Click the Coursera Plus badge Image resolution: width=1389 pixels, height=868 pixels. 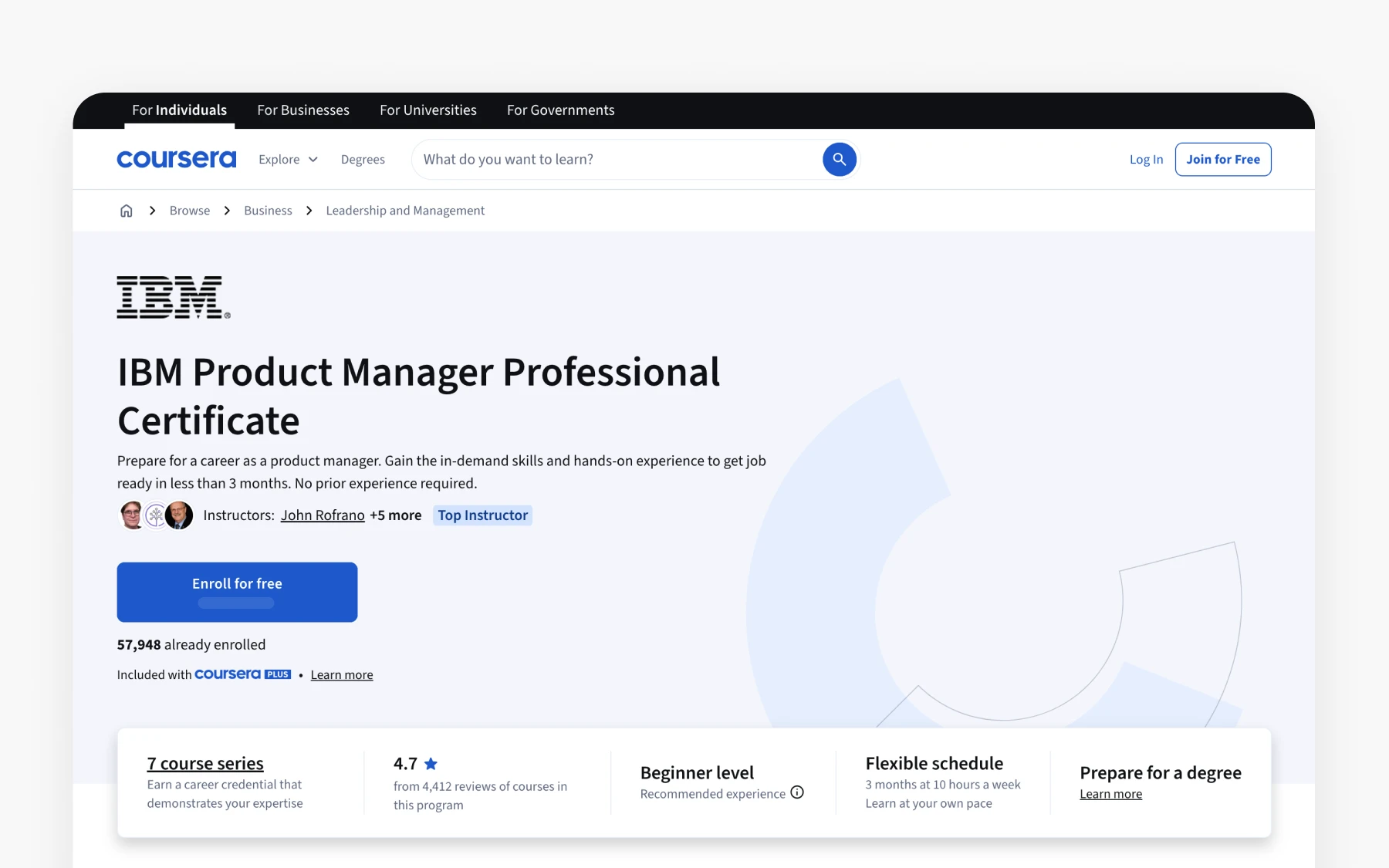pyautogui.click(x=242, y=674)
